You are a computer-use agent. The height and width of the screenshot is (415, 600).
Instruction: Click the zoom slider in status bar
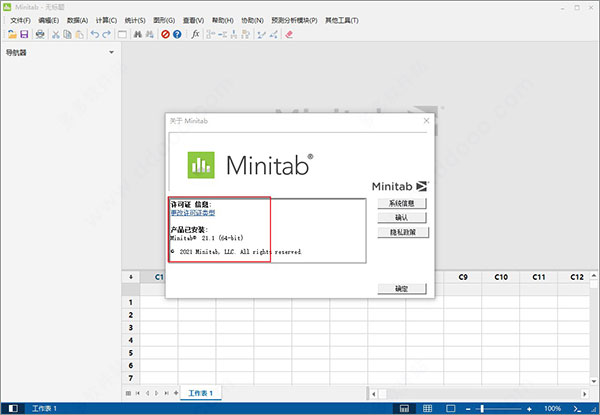pyautogui.click(x=482, y=409)
